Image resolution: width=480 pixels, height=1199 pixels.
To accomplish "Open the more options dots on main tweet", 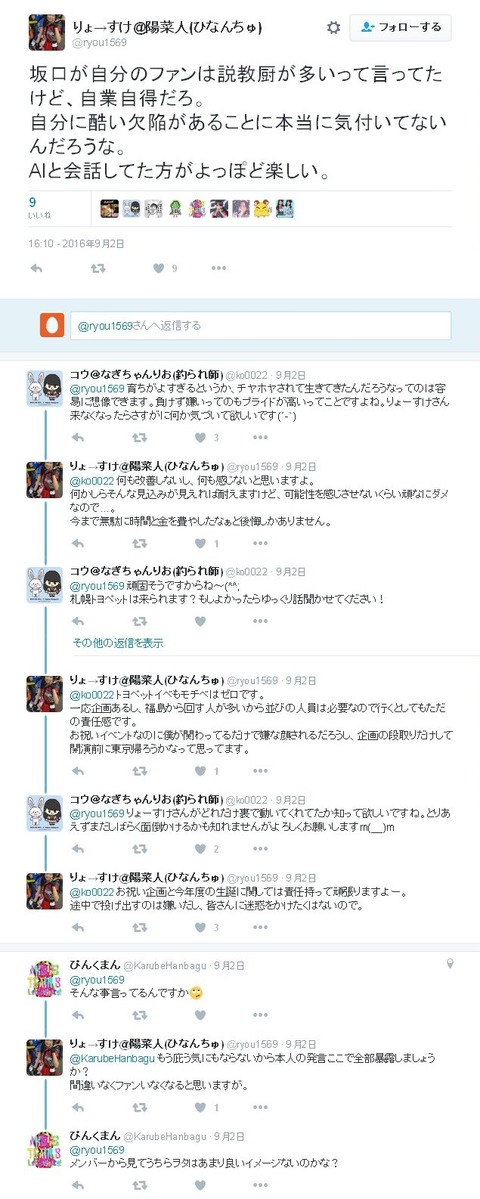I will (x=219, y=268).
